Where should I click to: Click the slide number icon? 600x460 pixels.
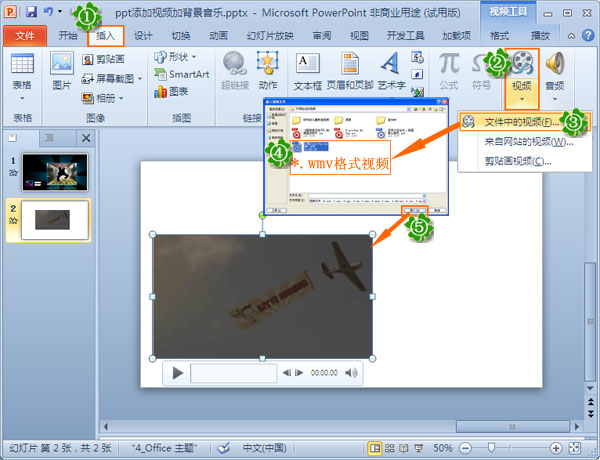pos(417,74)
